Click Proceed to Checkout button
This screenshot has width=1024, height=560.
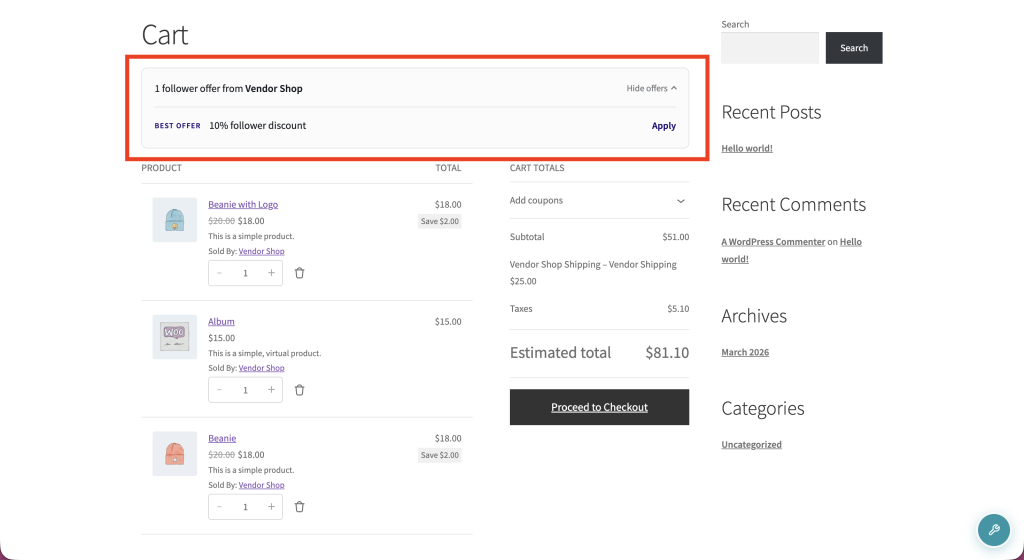point(599,407)
